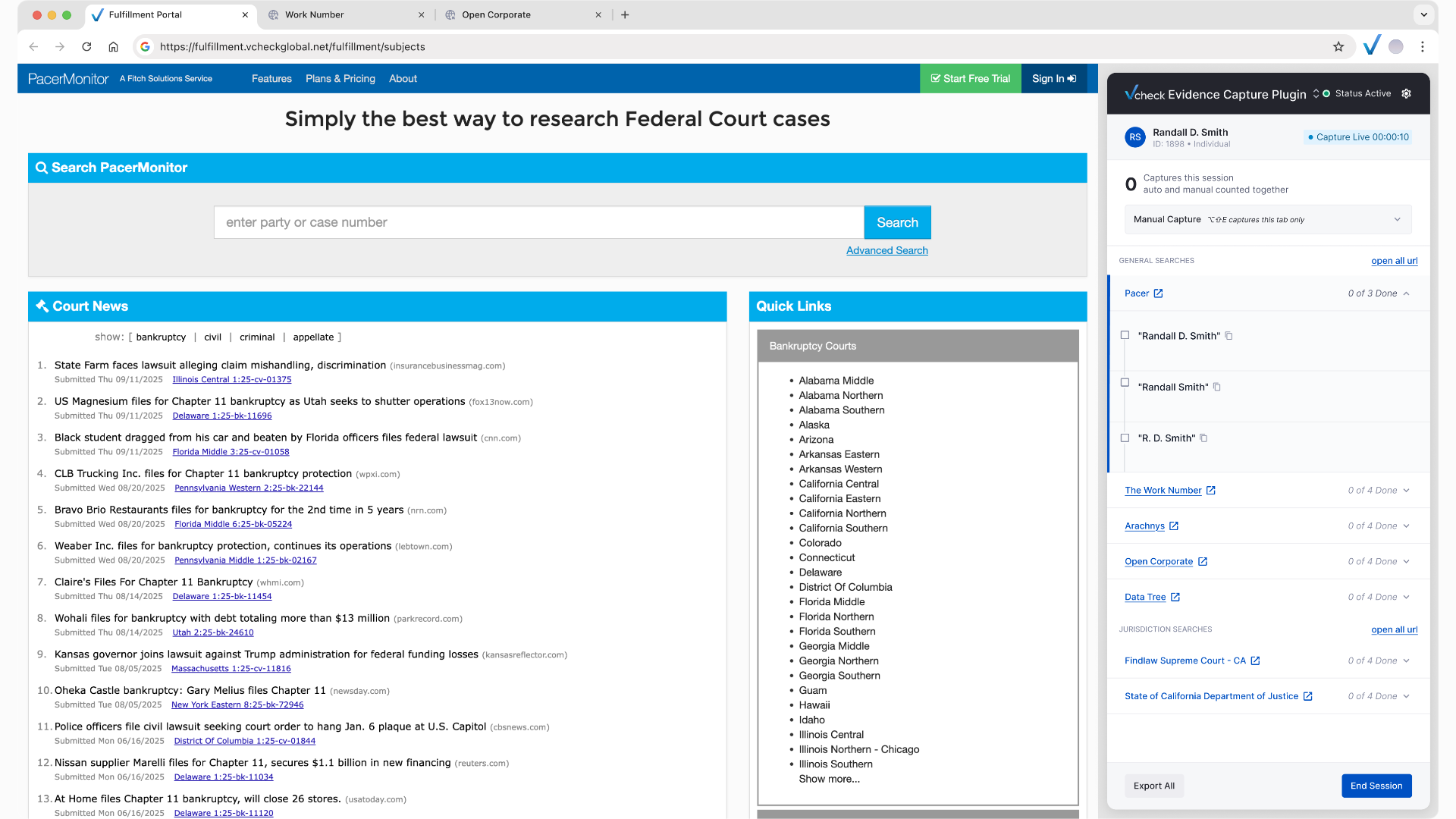Open the Advanced Search link

pos(887,251)
